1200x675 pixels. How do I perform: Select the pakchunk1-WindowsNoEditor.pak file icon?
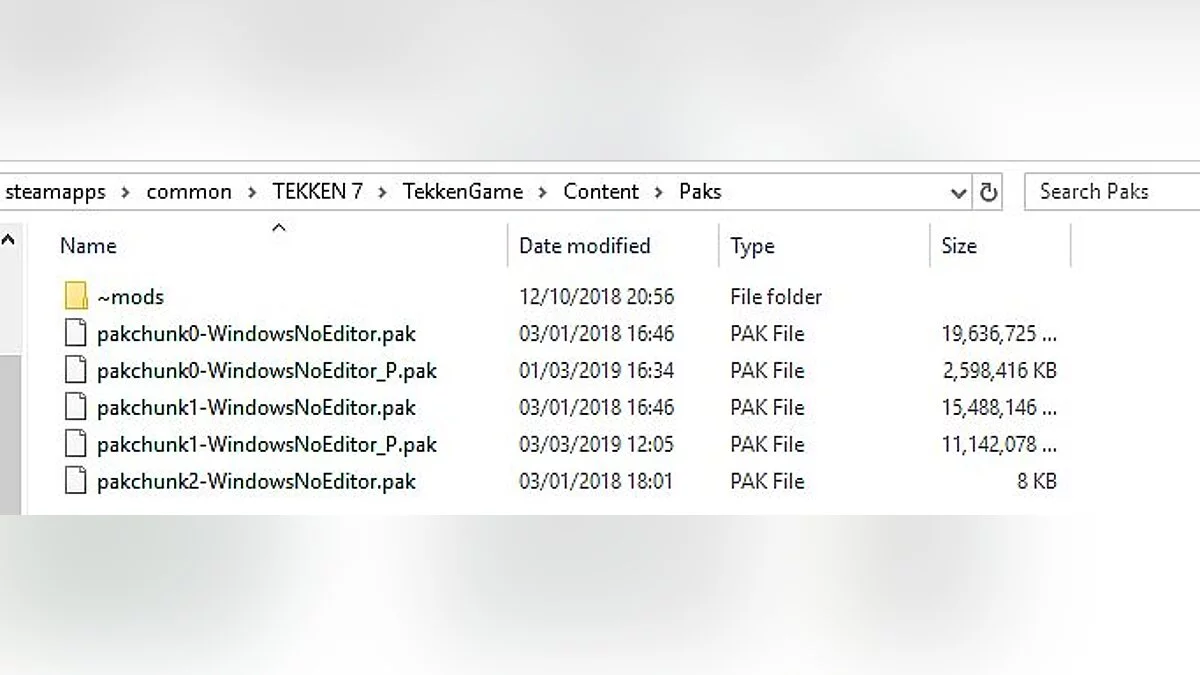76,407
